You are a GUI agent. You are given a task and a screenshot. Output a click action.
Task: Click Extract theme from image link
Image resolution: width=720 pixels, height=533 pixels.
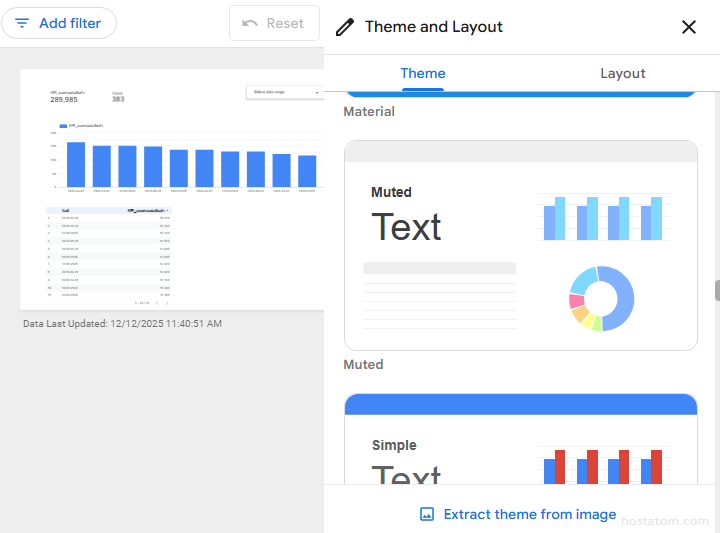click(x=530, y=514)
